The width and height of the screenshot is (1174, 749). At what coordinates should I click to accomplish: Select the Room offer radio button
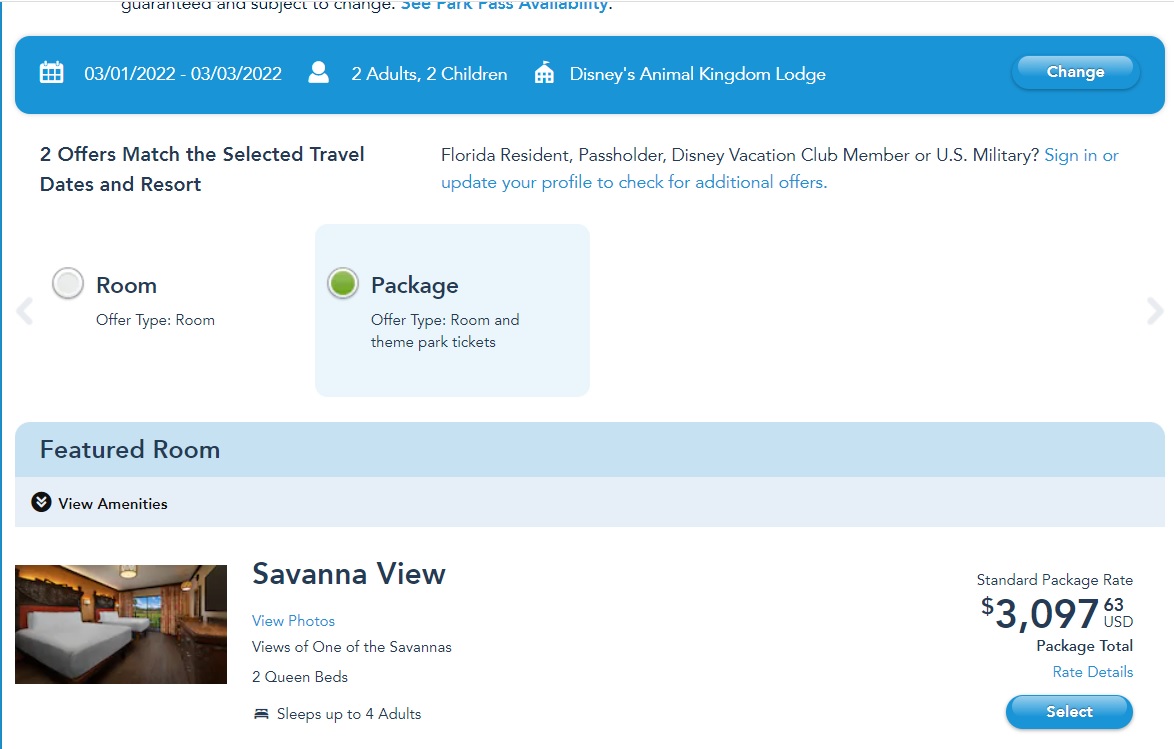pos(68,284)
